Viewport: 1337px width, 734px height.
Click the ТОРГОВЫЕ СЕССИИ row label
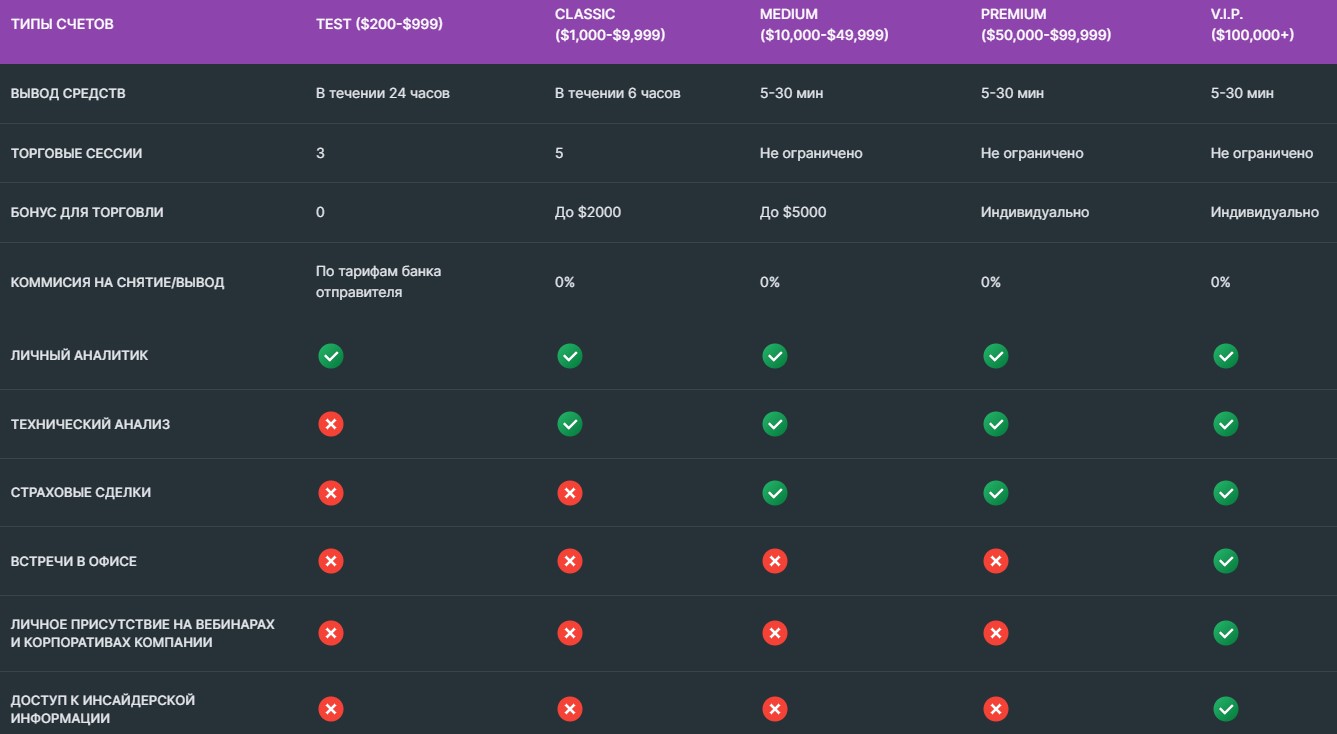[76, 153]
